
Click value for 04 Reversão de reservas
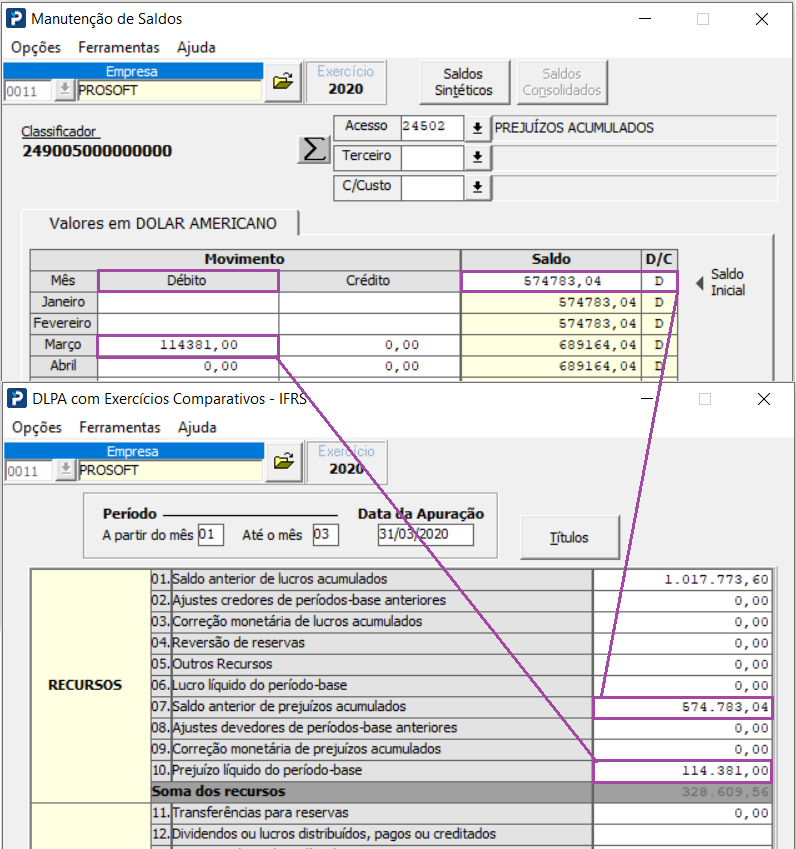point(682,643)
